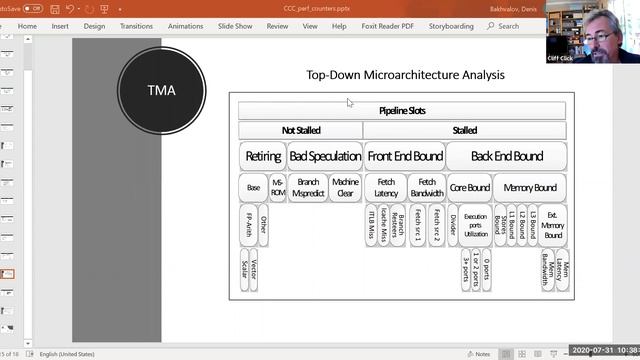This screenshot has width=640, height=360.
Task: Switch to Reading View icon
Action: click(538, 354)
